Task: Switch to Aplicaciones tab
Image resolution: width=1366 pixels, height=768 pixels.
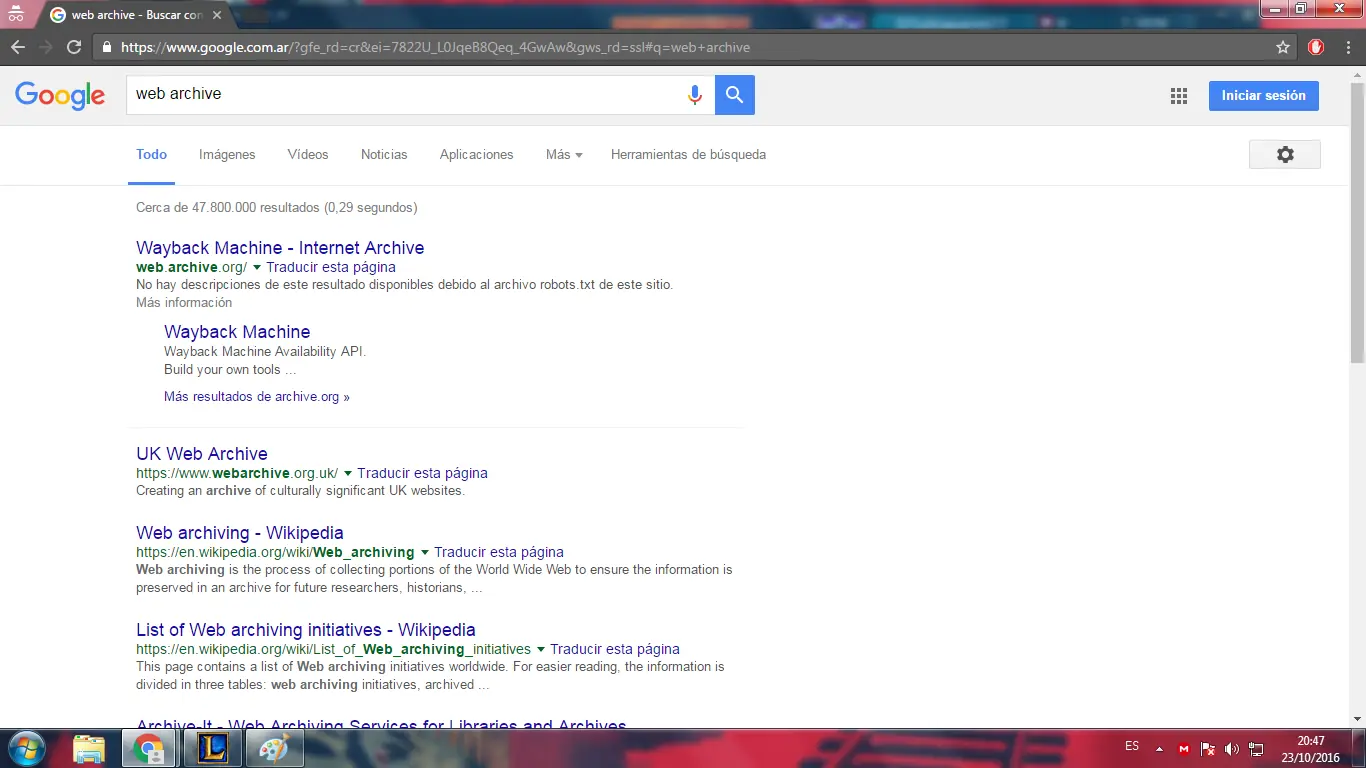Action: pos(476,155)
